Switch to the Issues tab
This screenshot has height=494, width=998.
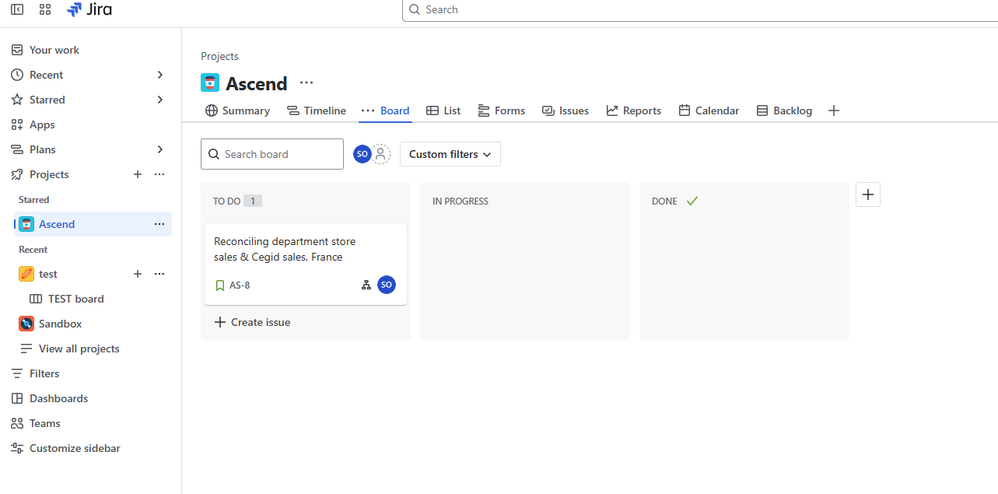point(565,111)
